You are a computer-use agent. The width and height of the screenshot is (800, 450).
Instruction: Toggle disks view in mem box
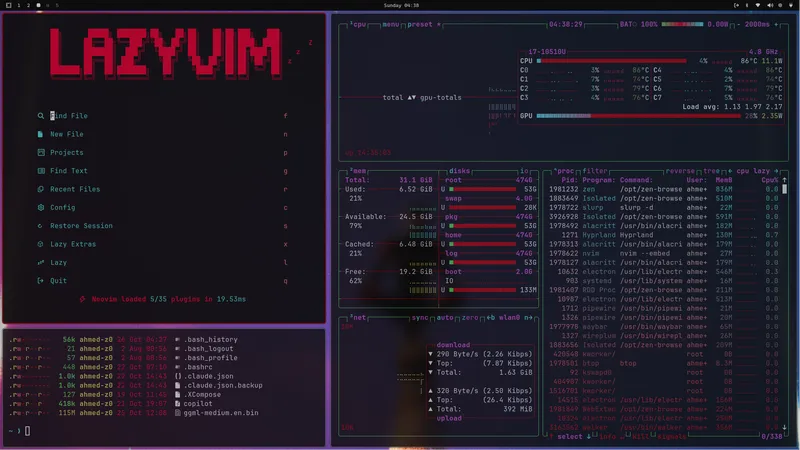[x=459, y=171]
